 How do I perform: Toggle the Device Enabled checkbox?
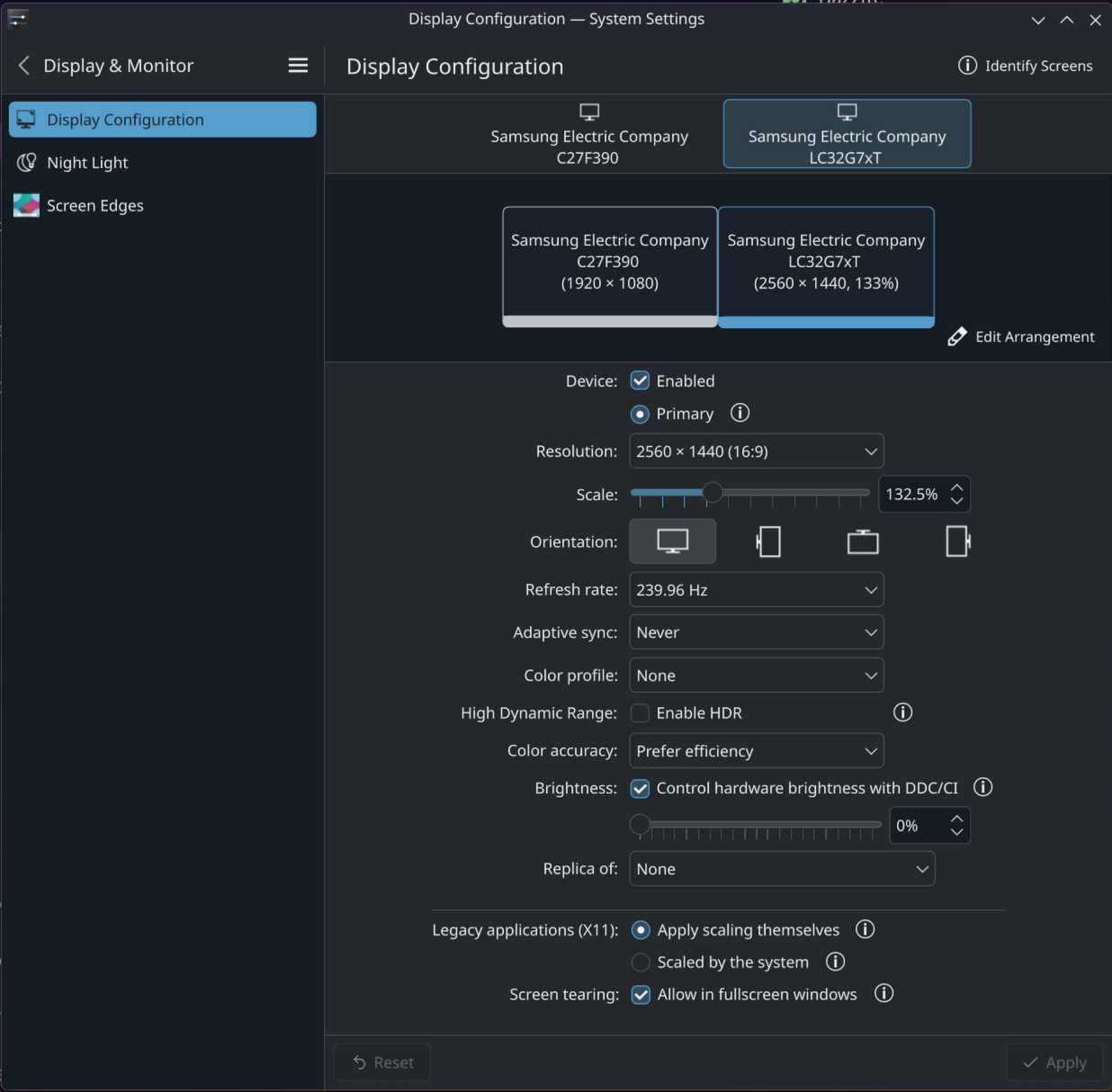tap(640, 380)
